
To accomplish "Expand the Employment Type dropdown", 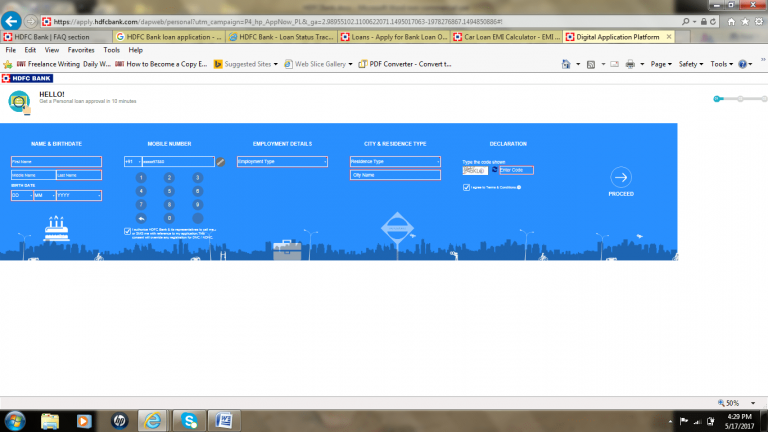I will [x=282, y=161].
